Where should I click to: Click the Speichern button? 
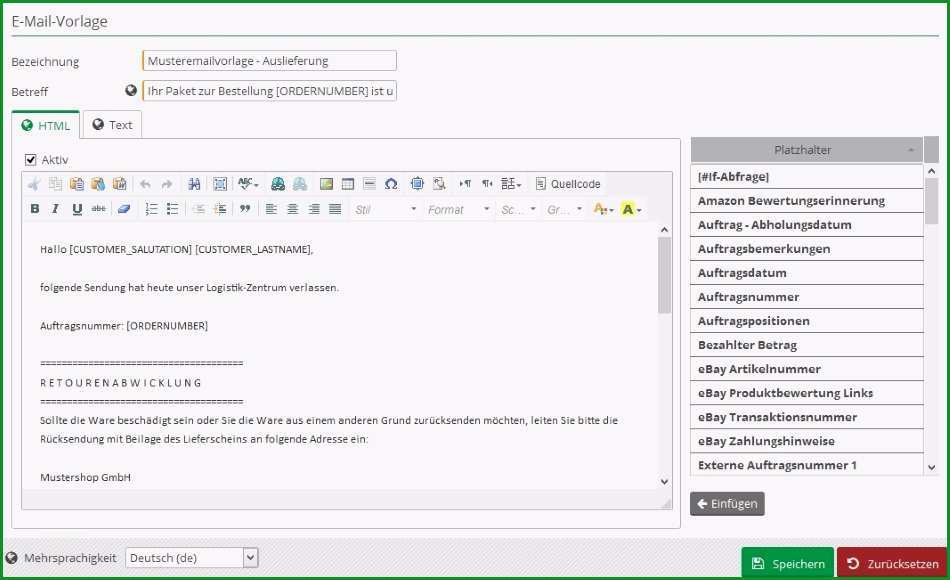tap(788, 563)
